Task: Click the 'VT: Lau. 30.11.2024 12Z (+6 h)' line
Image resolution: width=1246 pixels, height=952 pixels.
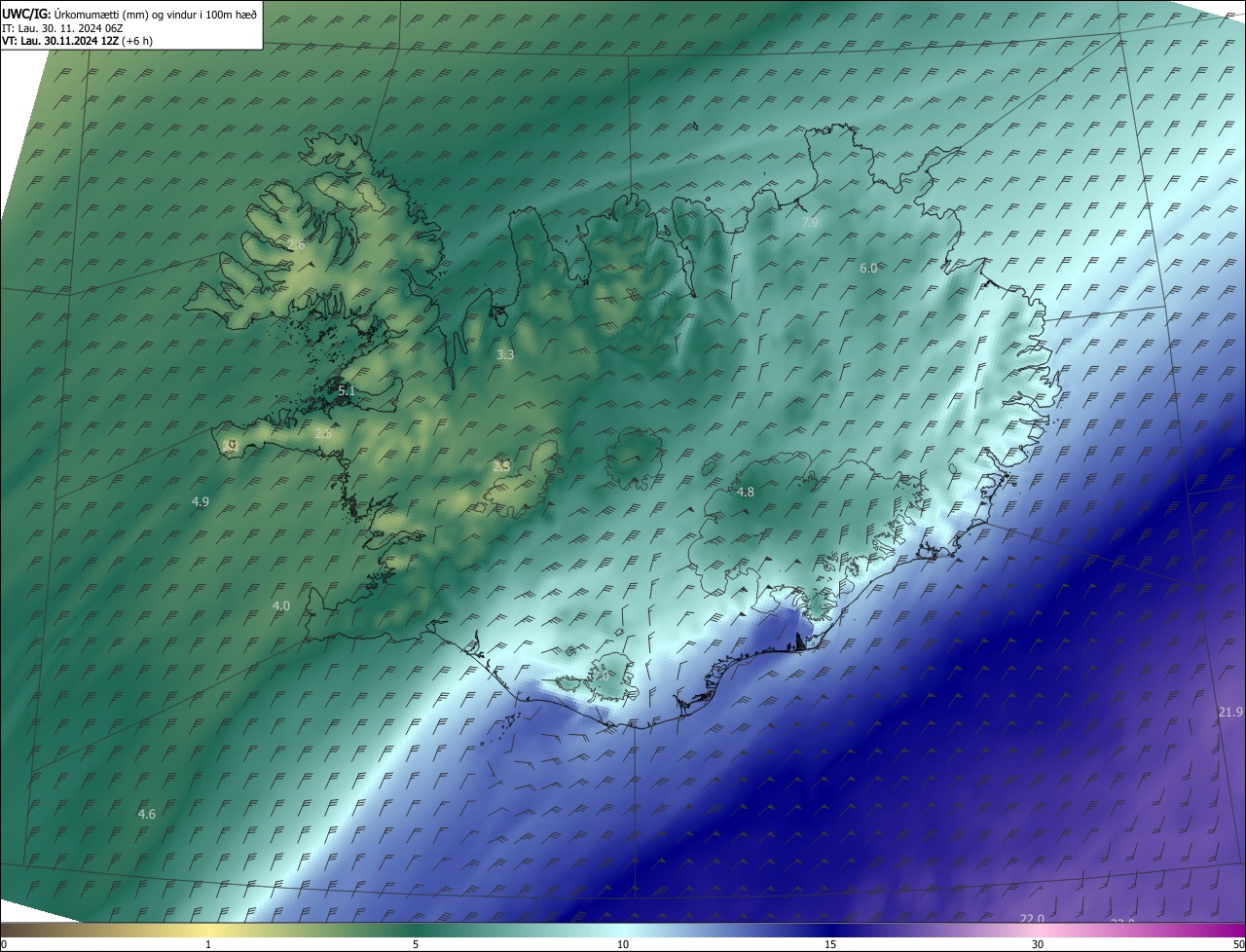Action: (77, 41)
